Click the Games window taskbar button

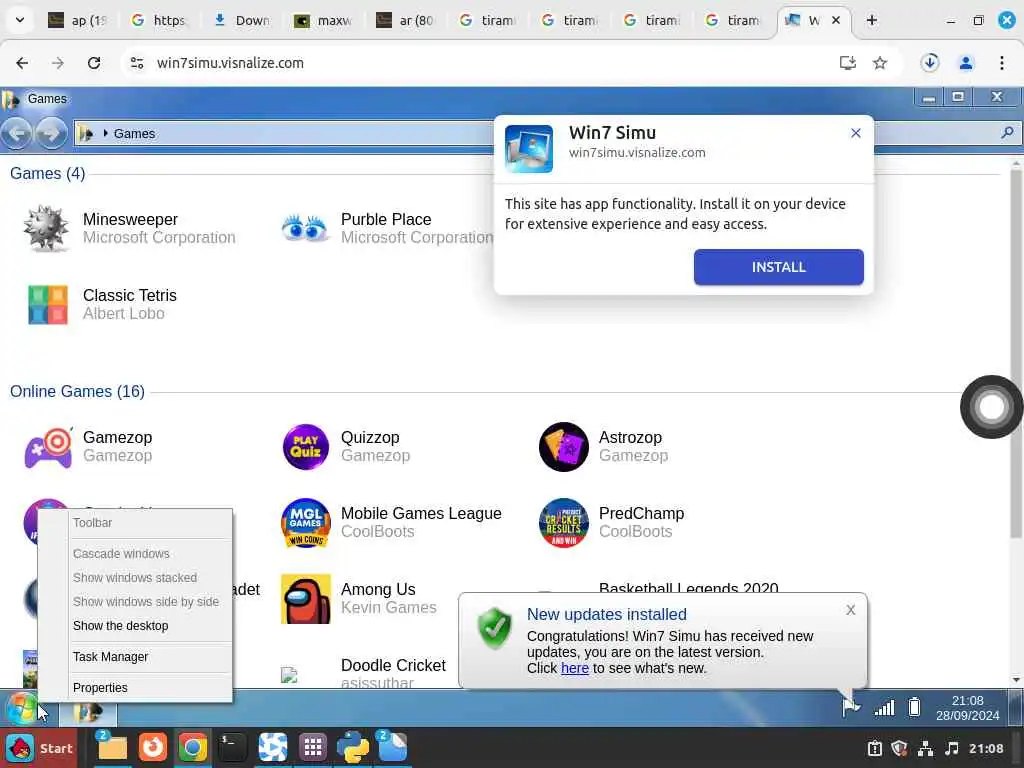88,710
